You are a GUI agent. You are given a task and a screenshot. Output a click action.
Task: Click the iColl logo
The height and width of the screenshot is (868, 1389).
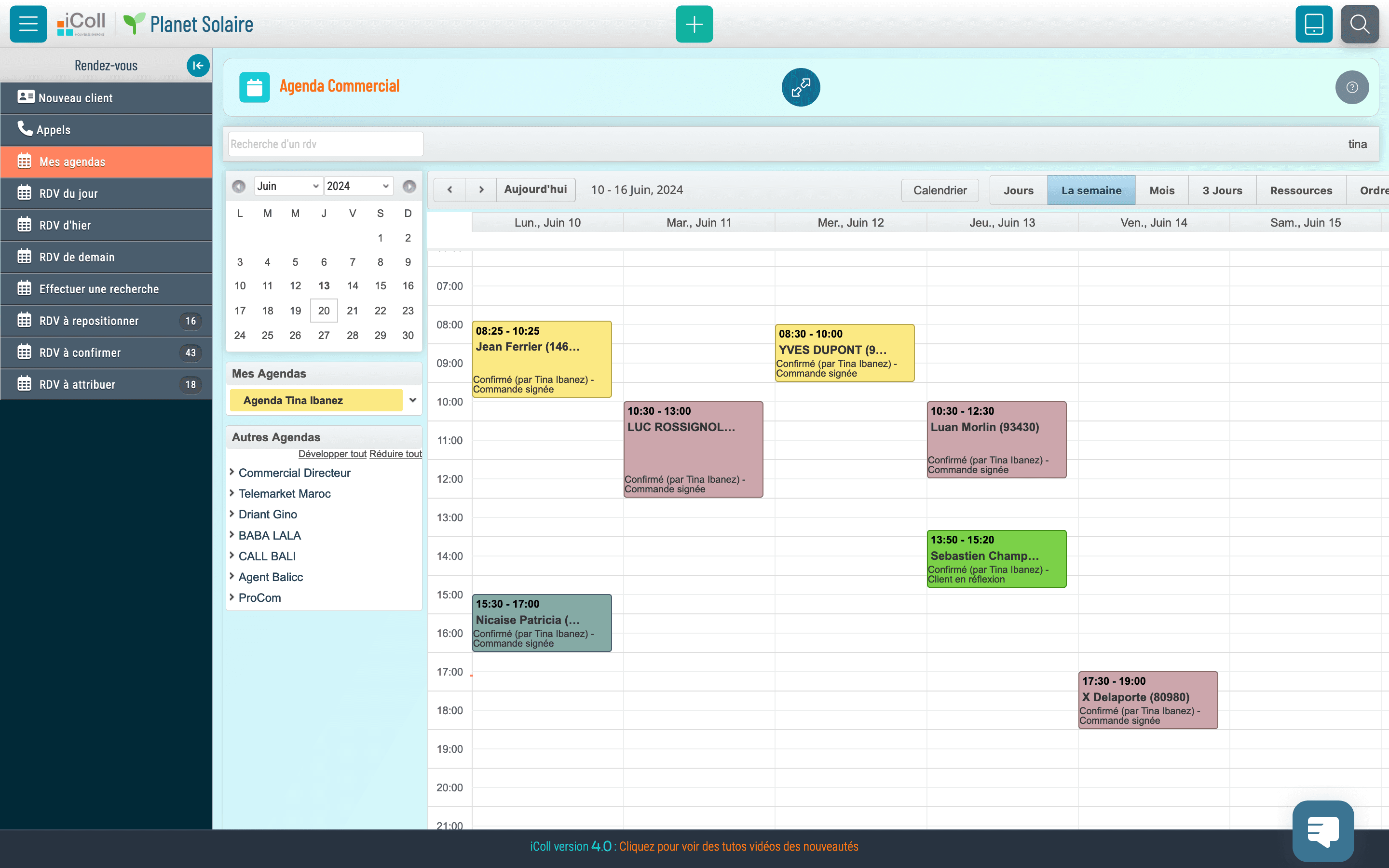point(81,24)
